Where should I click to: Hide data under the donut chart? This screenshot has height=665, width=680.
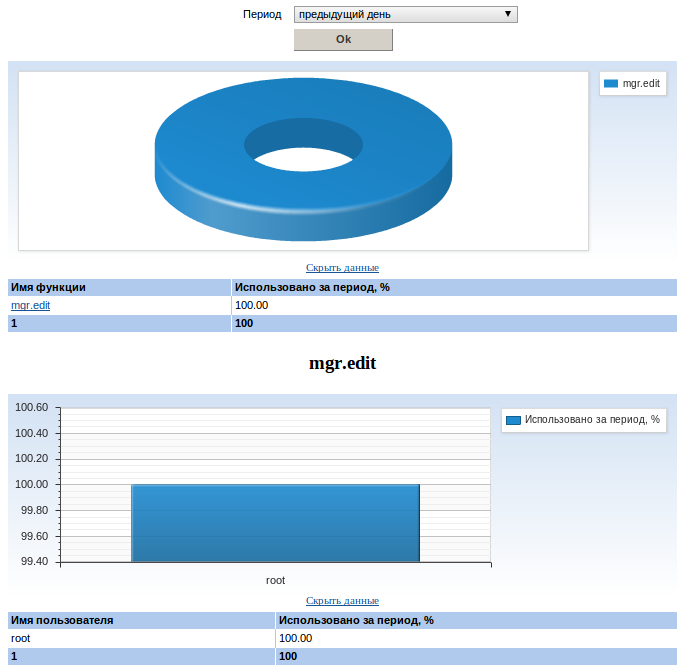(x=342, y=267)
